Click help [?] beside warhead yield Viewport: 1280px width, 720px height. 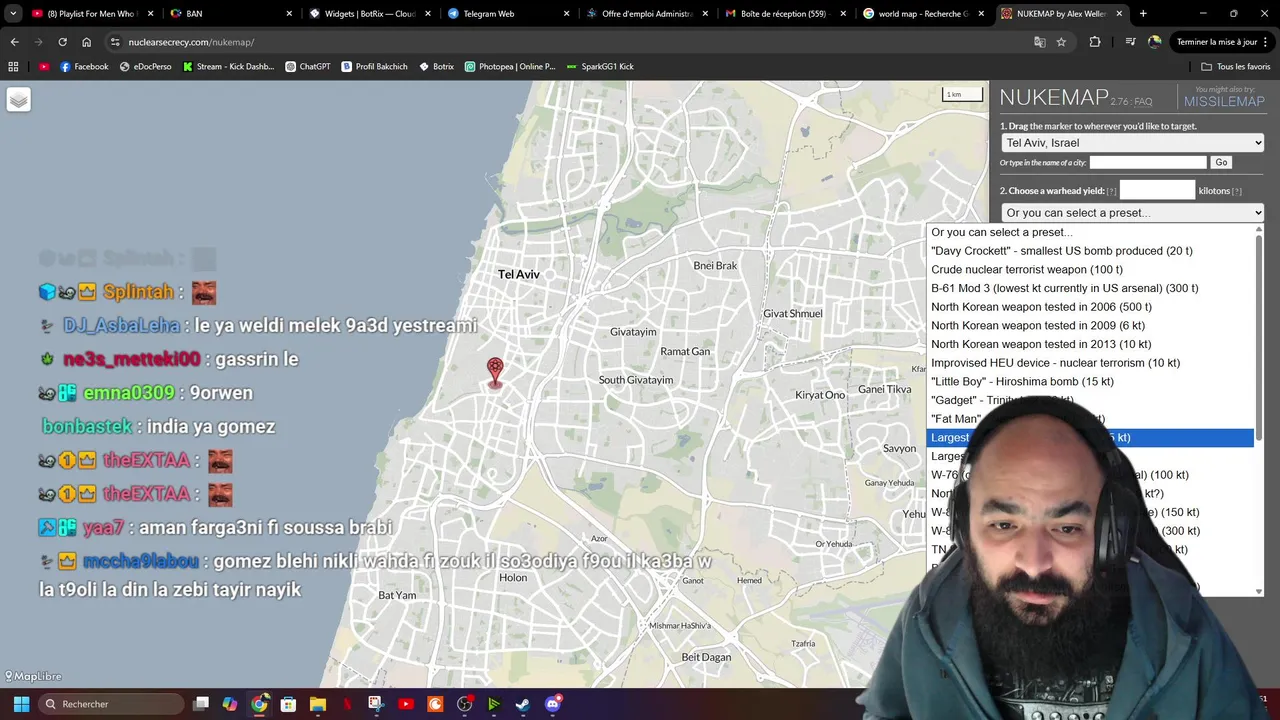(1111, 191)
